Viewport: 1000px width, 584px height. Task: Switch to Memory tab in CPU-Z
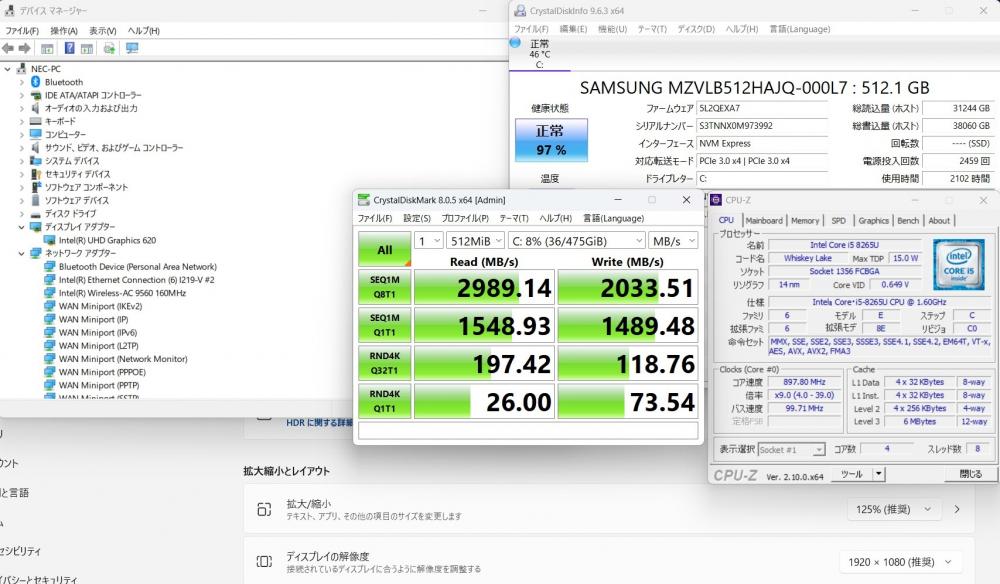[x=805, y=221]
